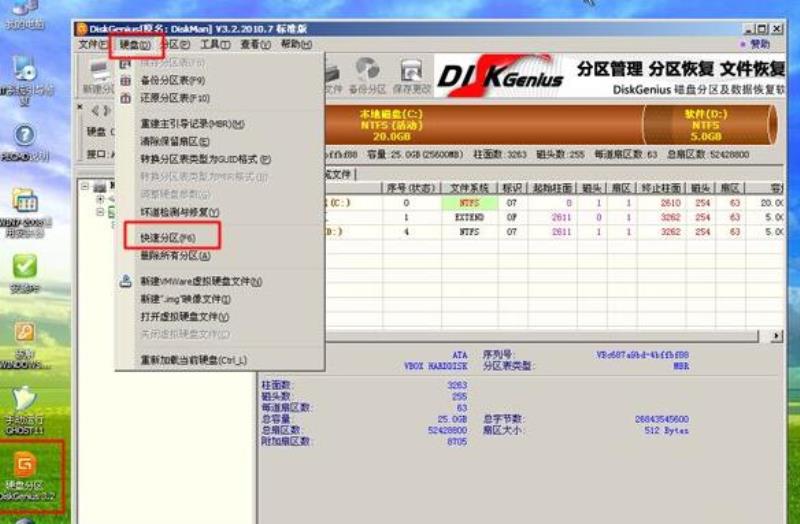Viewport: 800px width, 524px height.
Task: Click total sectors value 52428800 in details
Action: (447, 430)
